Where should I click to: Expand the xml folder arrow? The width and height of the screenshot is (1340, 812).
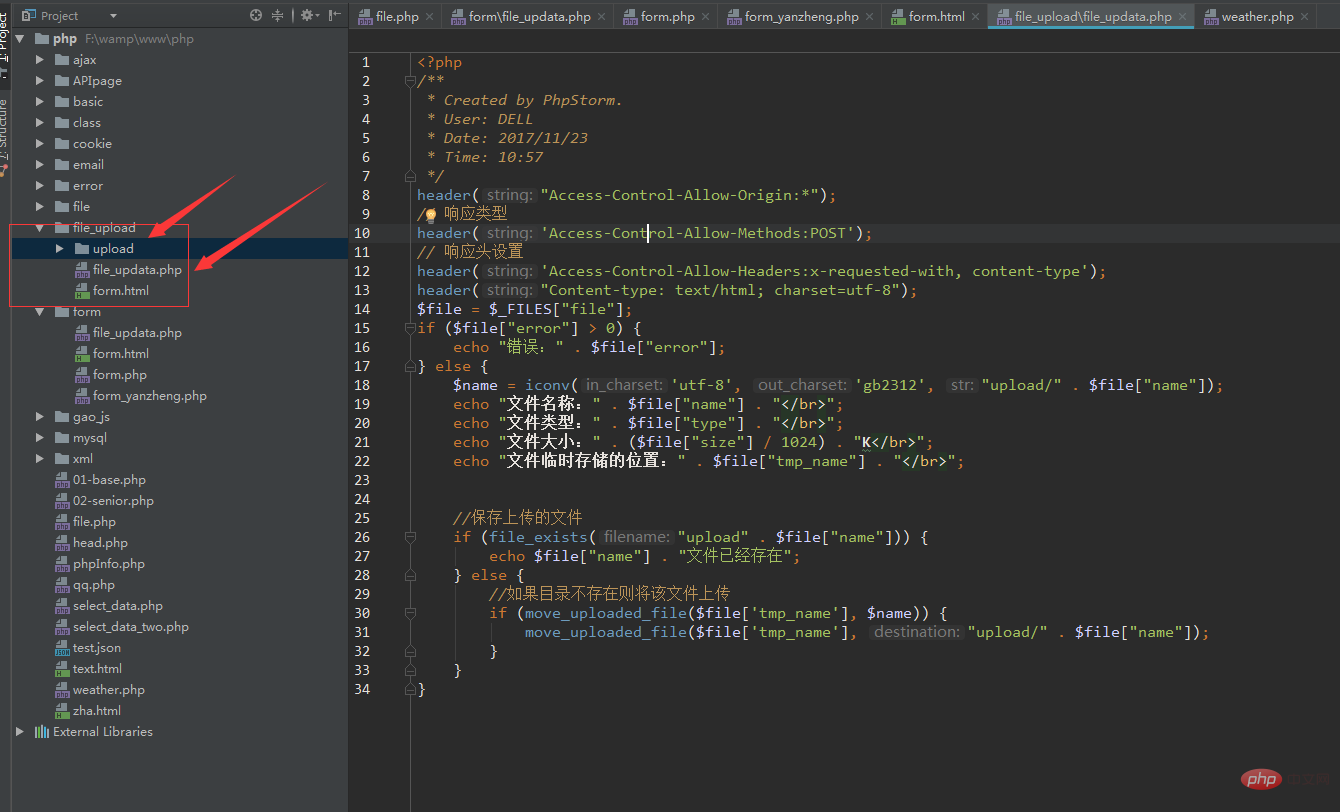click(40, 459)
